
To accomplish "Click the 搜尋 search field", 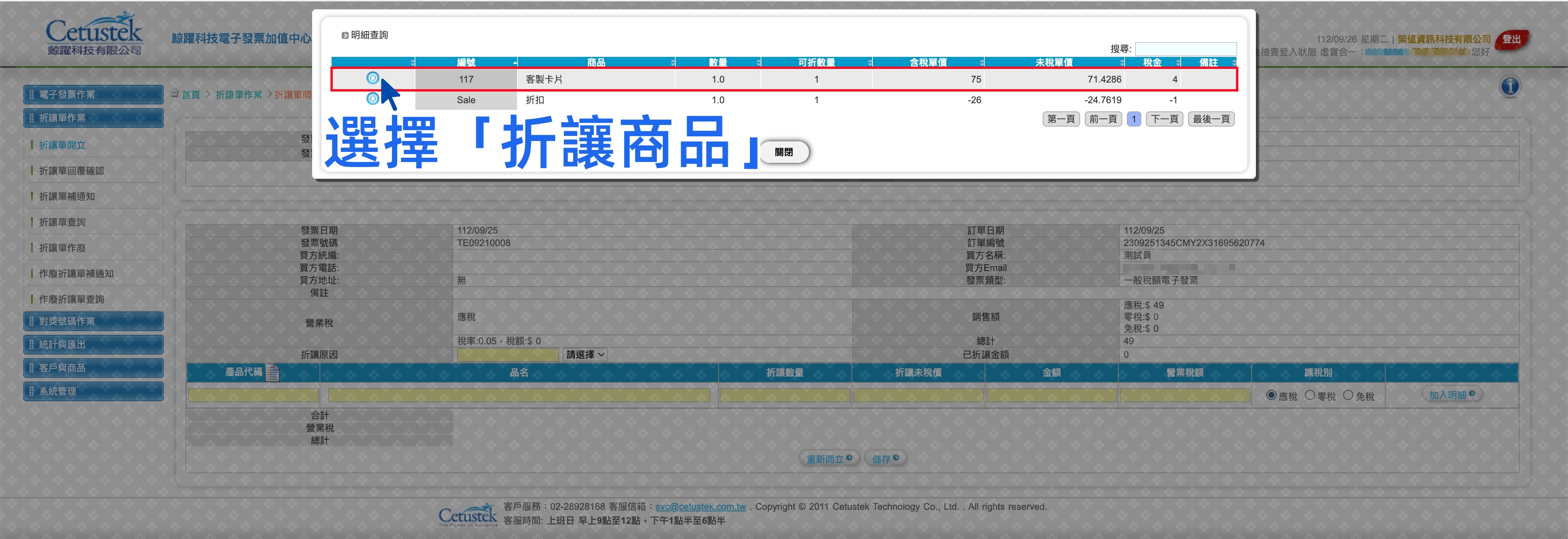I will click(1186, 49).
